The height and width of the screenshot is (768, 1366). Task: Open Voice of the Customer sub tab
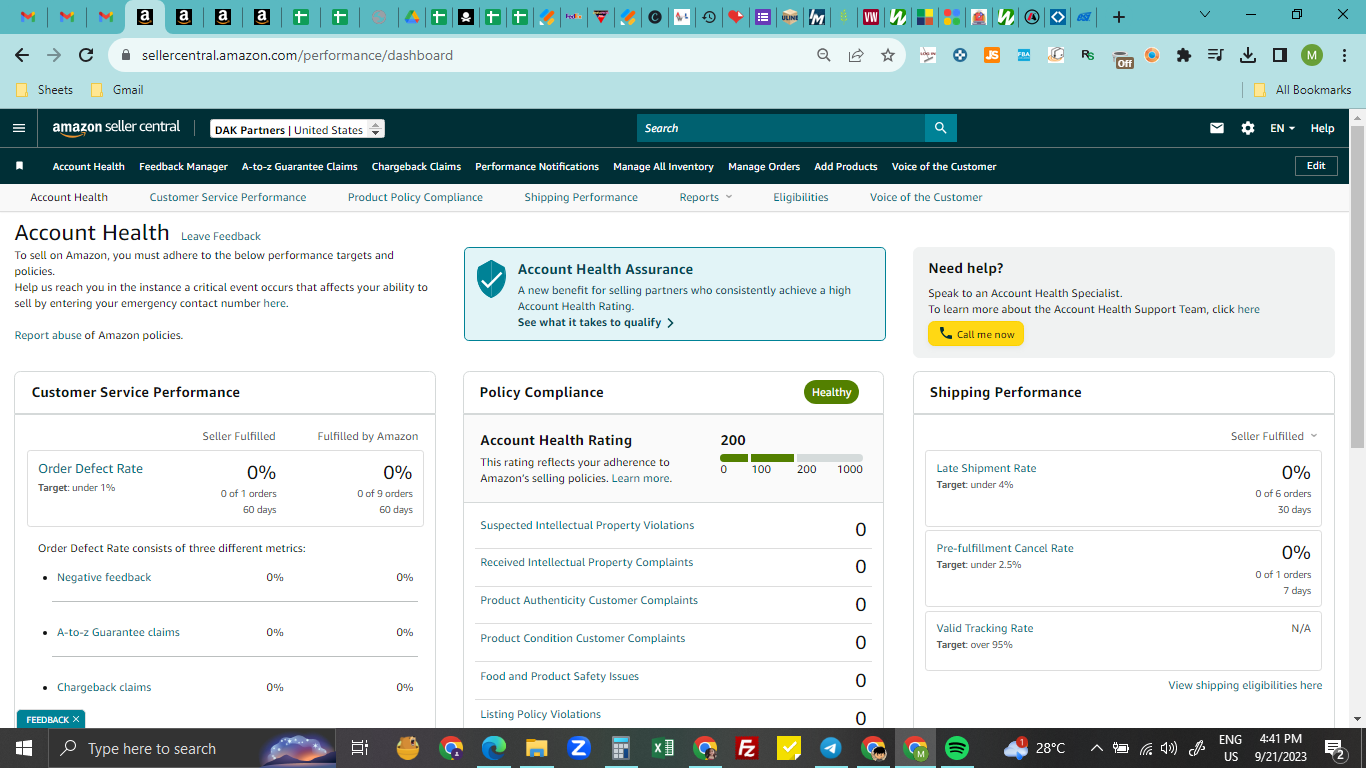click(x=926, y=197)
